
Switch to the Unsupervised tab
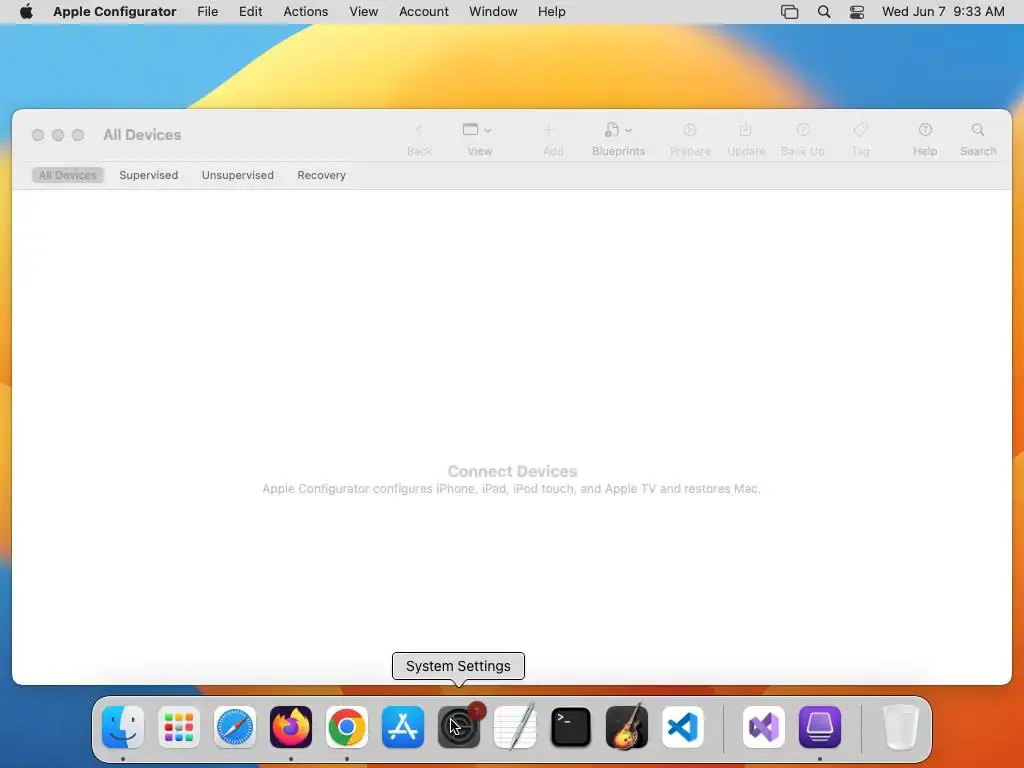[x=238, y=175]
